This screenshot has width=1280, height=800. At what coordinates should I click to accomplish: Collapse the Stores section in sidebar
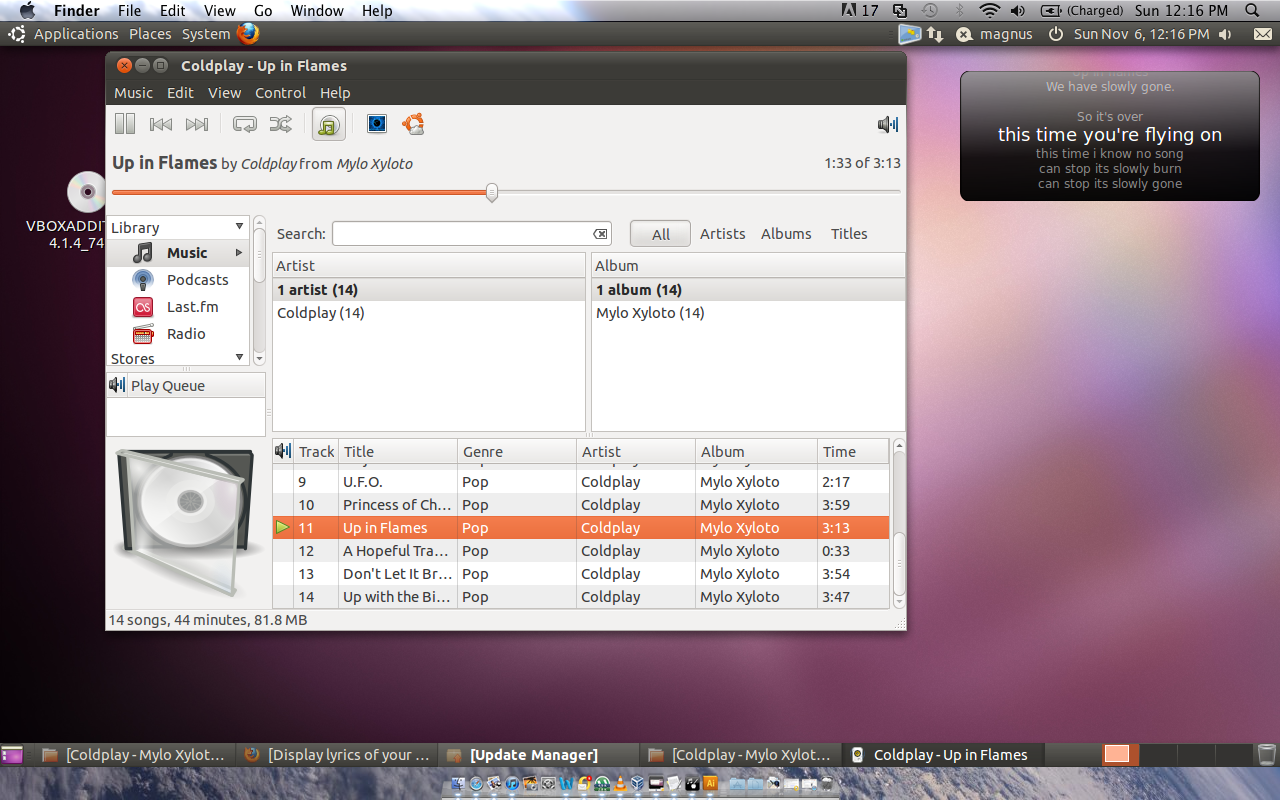tap(239, 357)
